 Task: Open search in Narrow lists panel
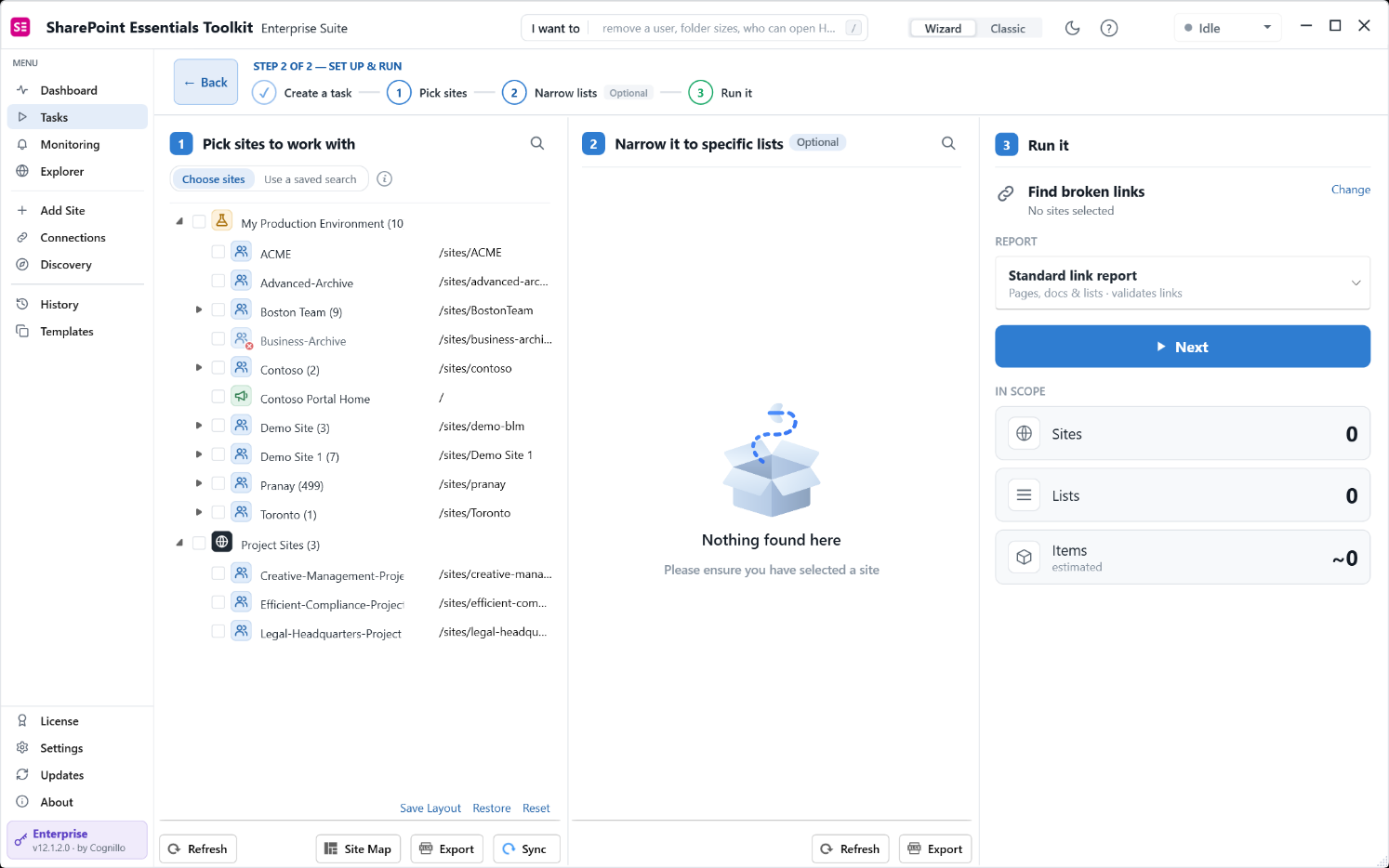click(948, 143)
